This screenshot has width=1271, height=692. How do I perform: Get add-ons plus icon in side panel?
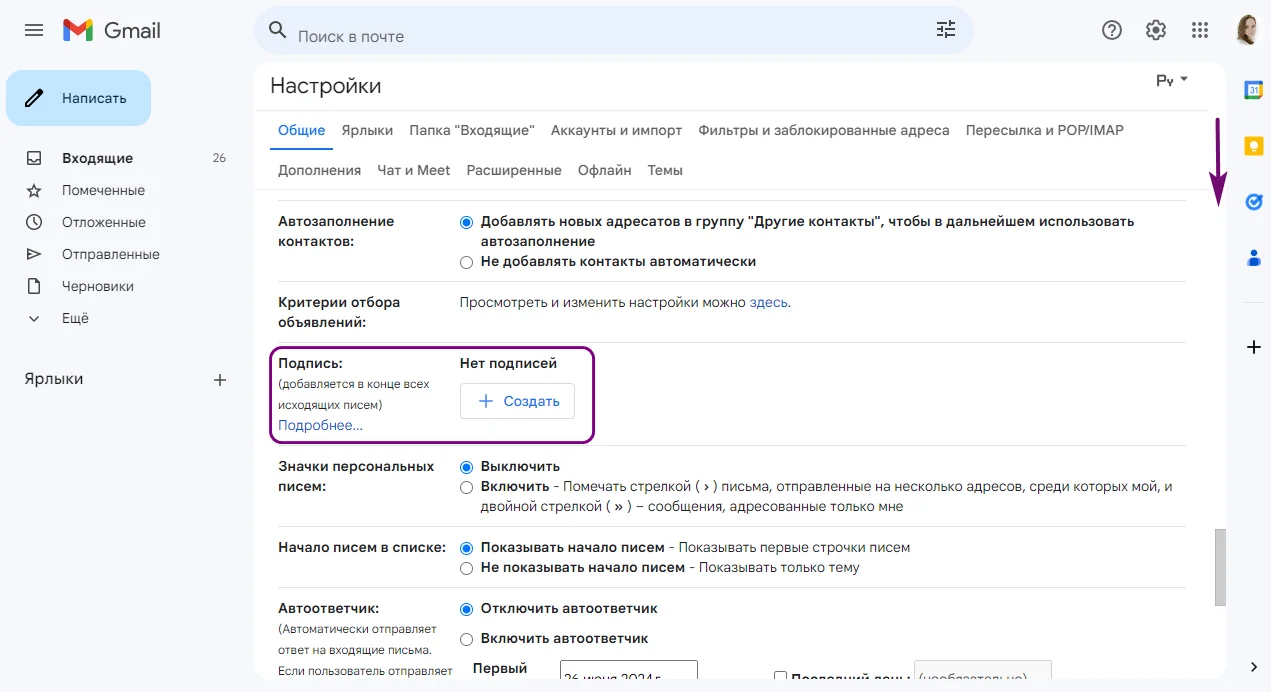point(1253,347)
